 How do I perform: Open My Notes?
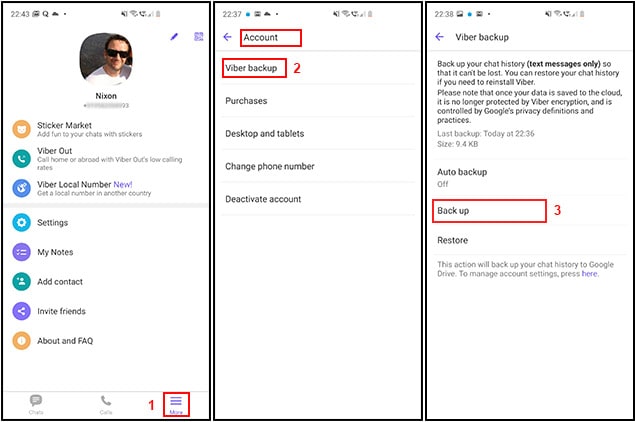click(x=55, y=252)
